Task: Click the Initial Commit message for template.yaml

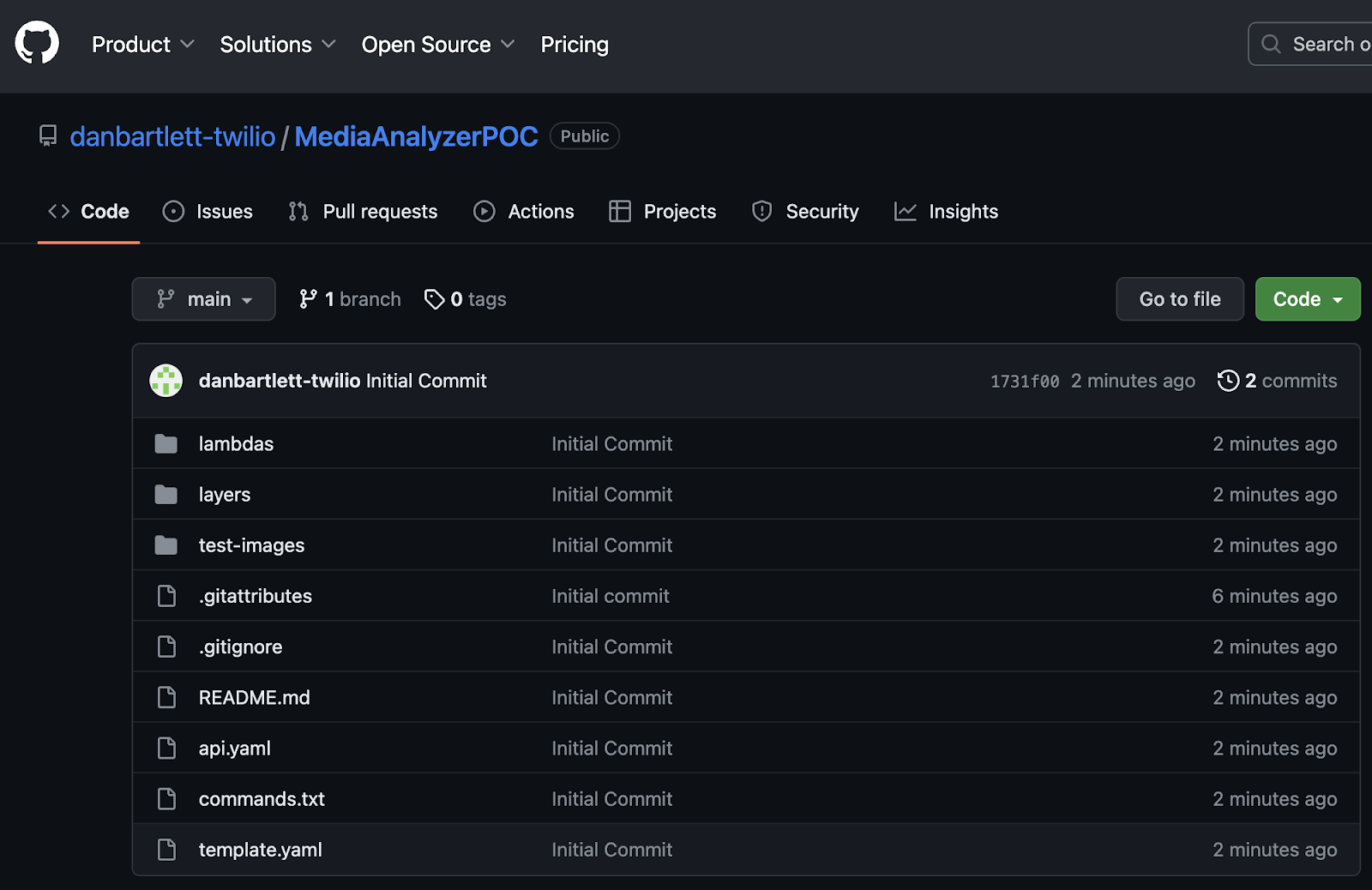Action: coord(612,849)
